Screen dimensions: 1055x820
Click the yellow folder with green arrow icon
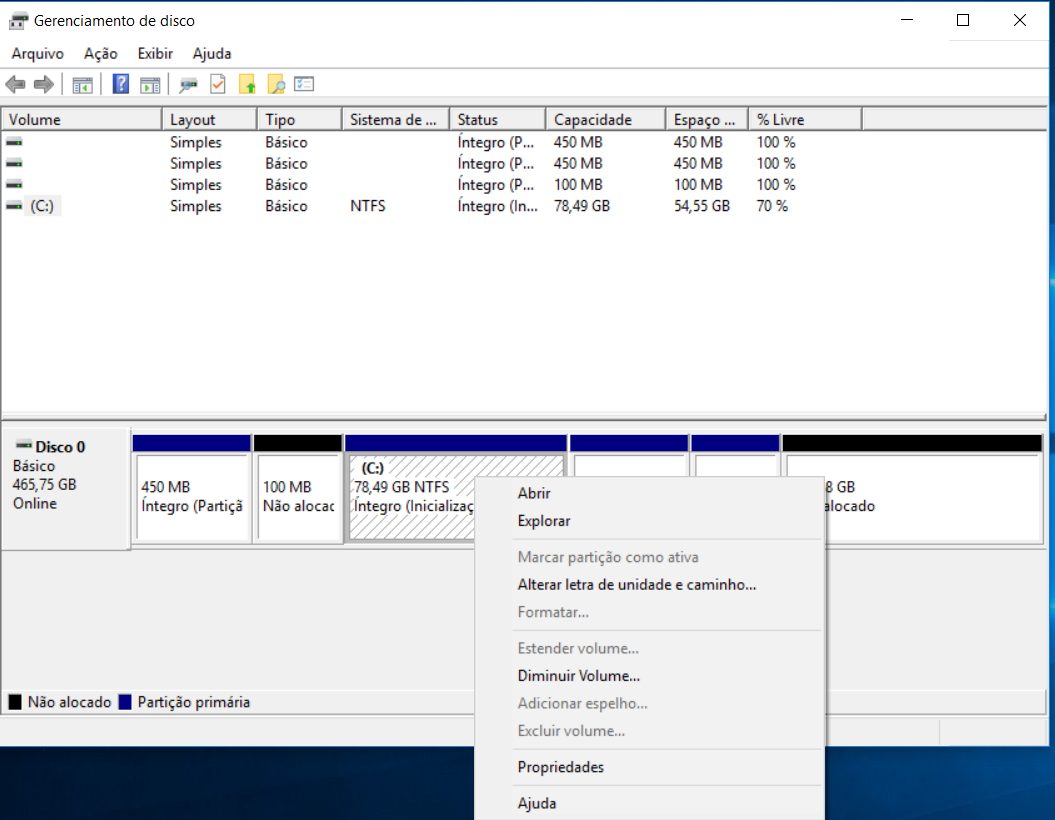(x=247, y=84)
